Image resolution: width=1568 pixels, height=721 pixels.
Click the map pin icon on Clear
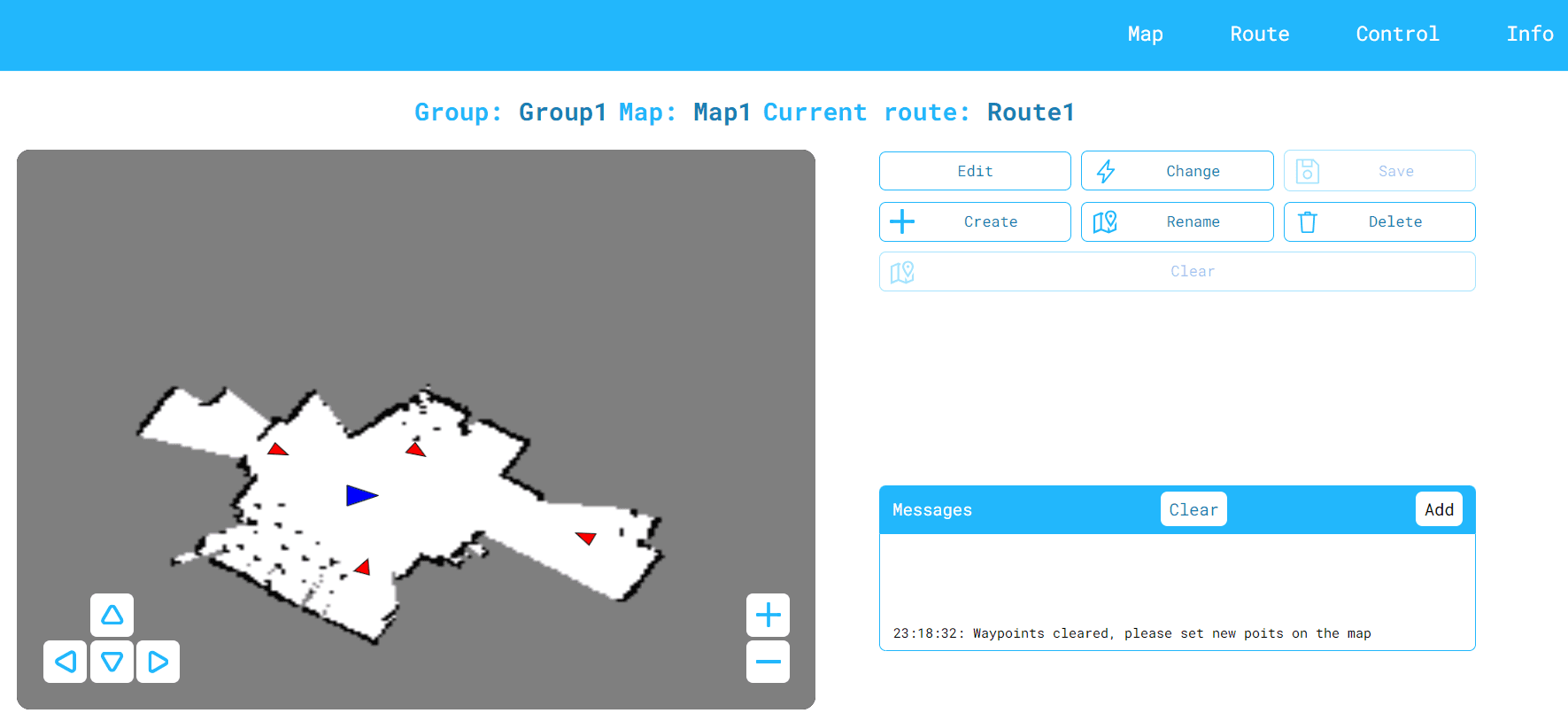(x=901, y=272)
